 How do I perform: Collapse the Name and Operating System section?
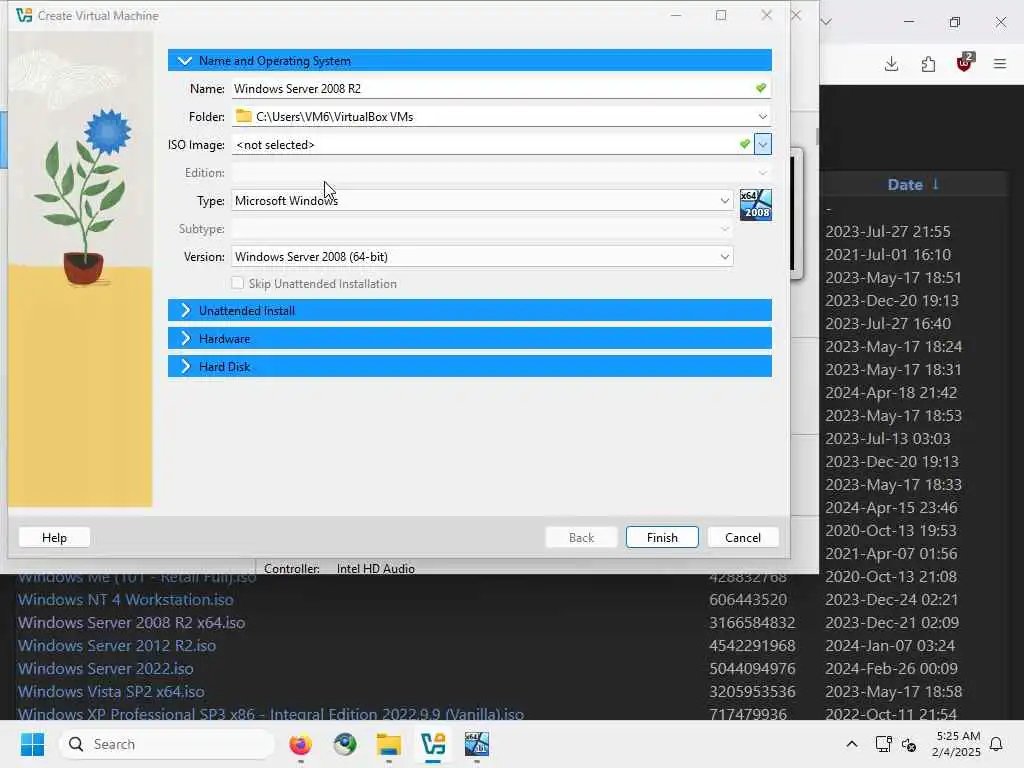pyautogui.click(x=470, y=61)
